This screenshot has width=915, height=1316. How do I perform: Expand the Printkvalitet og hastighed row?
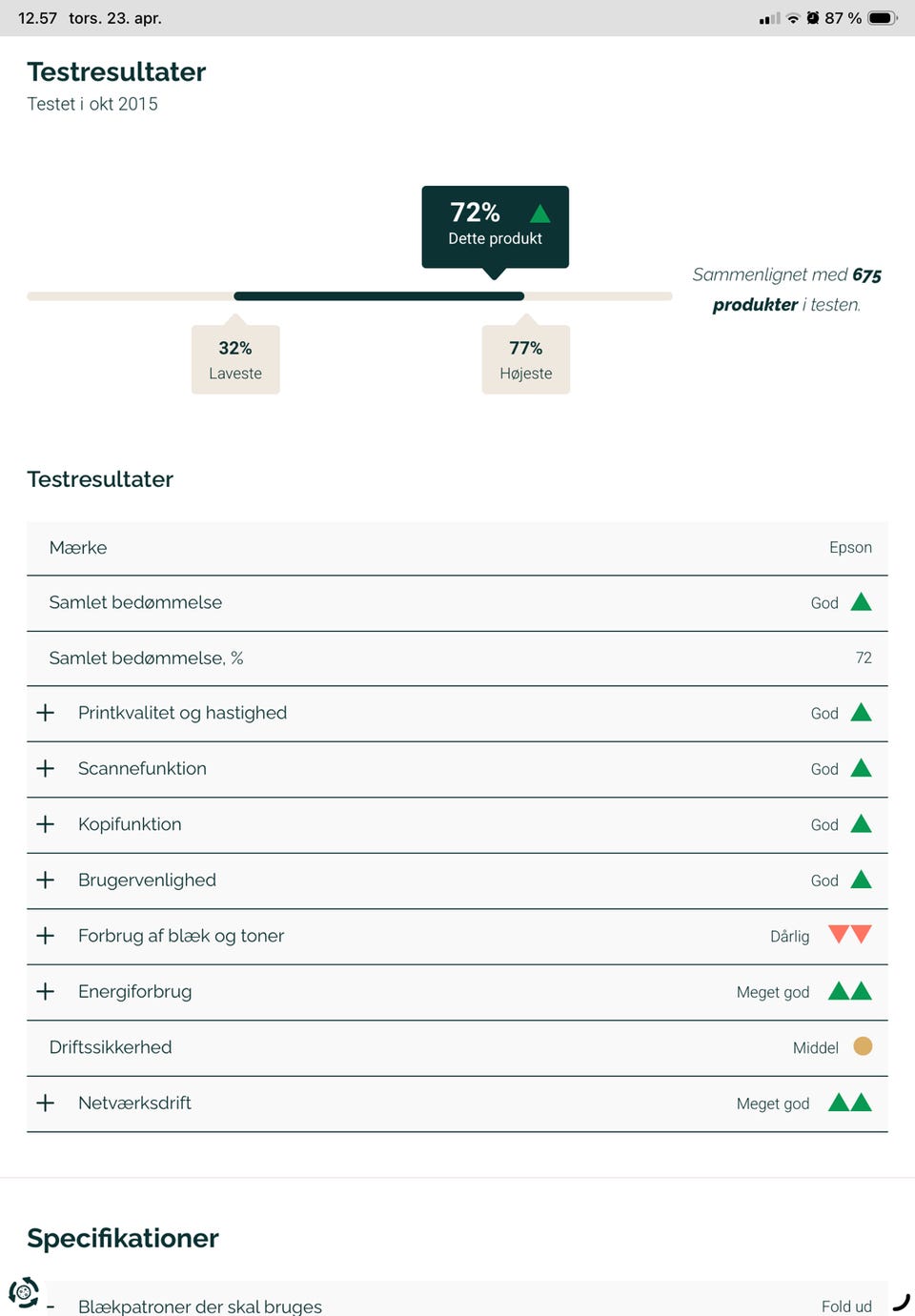[x=46, y=713]
